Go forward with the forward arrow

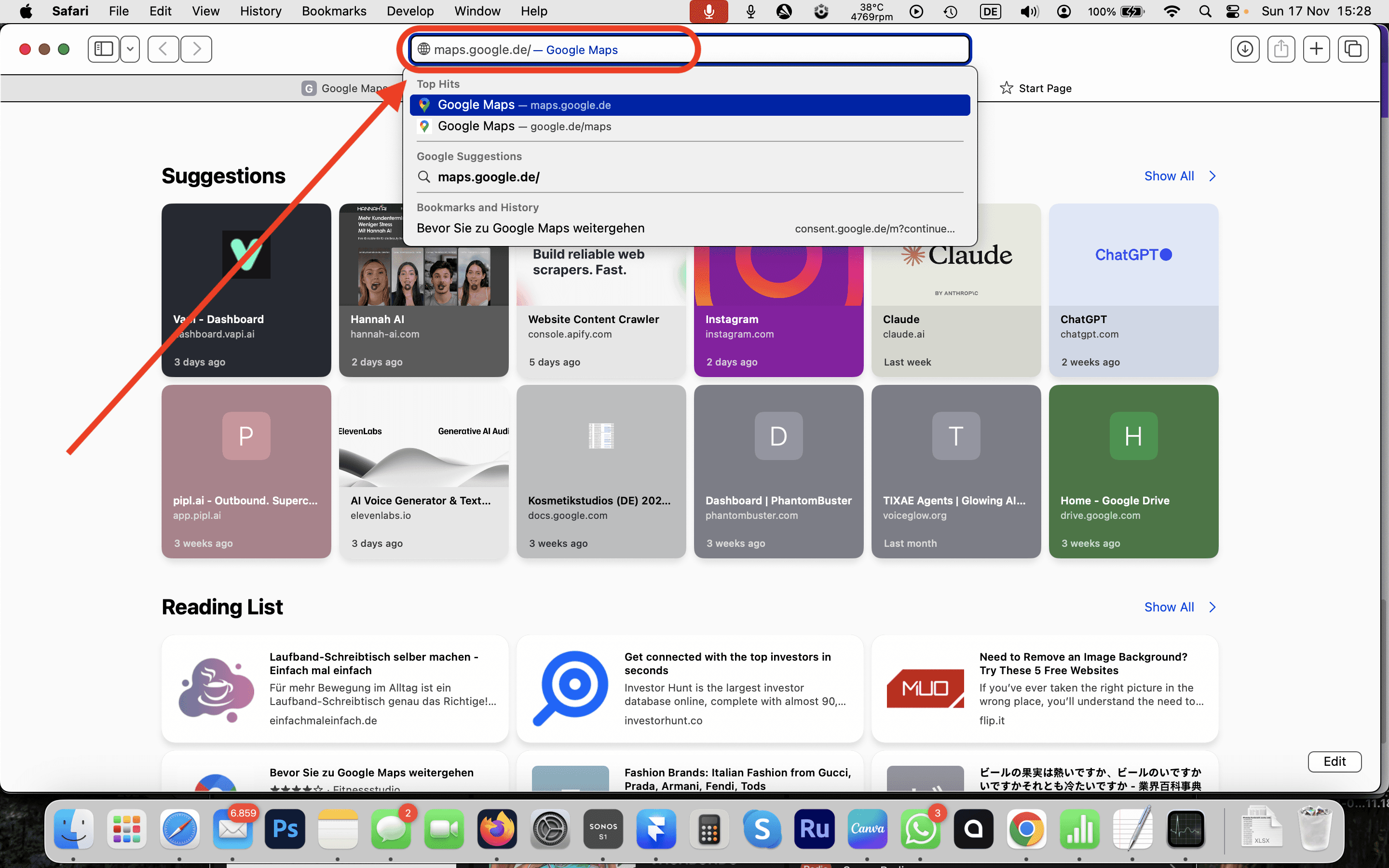[x=196, y=49]
